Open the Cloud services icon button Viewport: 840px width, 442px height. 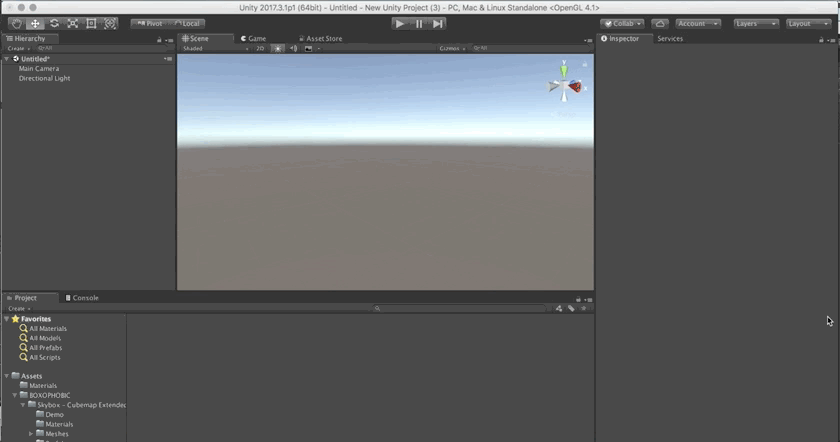(x=660, y=24)
